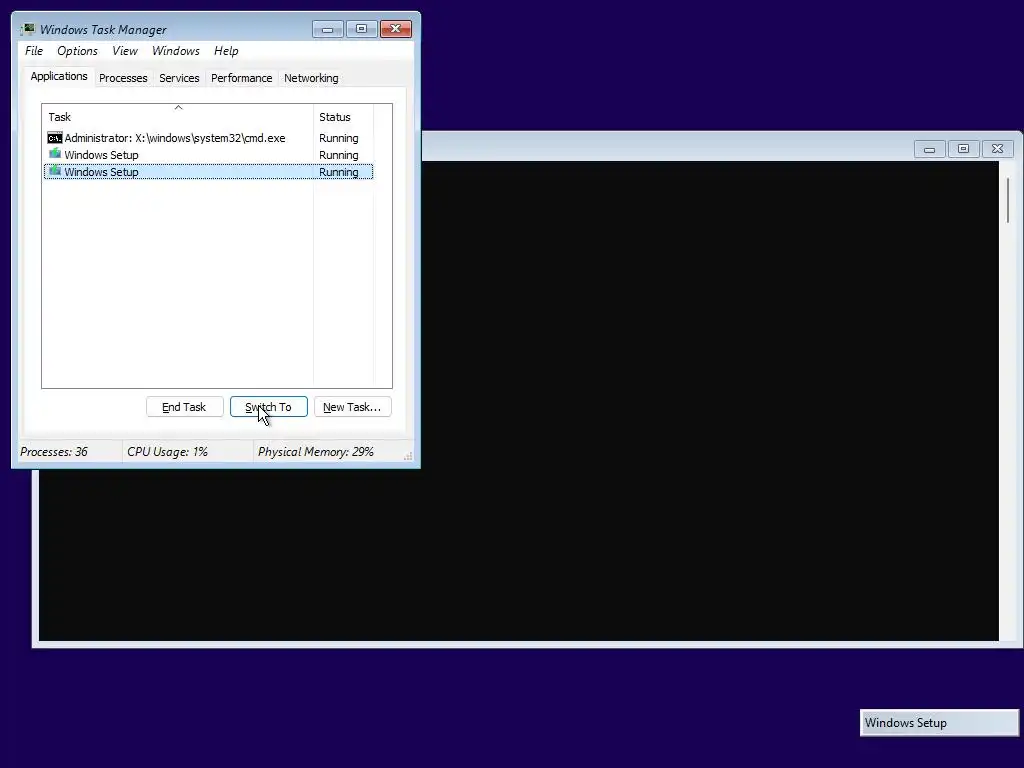Screen dimensions: 1024x768
Task: Sort by the Task column header
Action: point(178,117)
